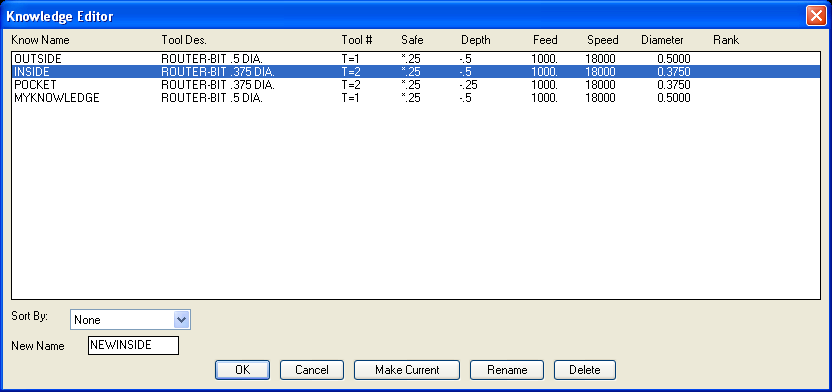Screen dimensions: 832x392
Task: Click the Feed column header
Action: (x=545, y=40)
